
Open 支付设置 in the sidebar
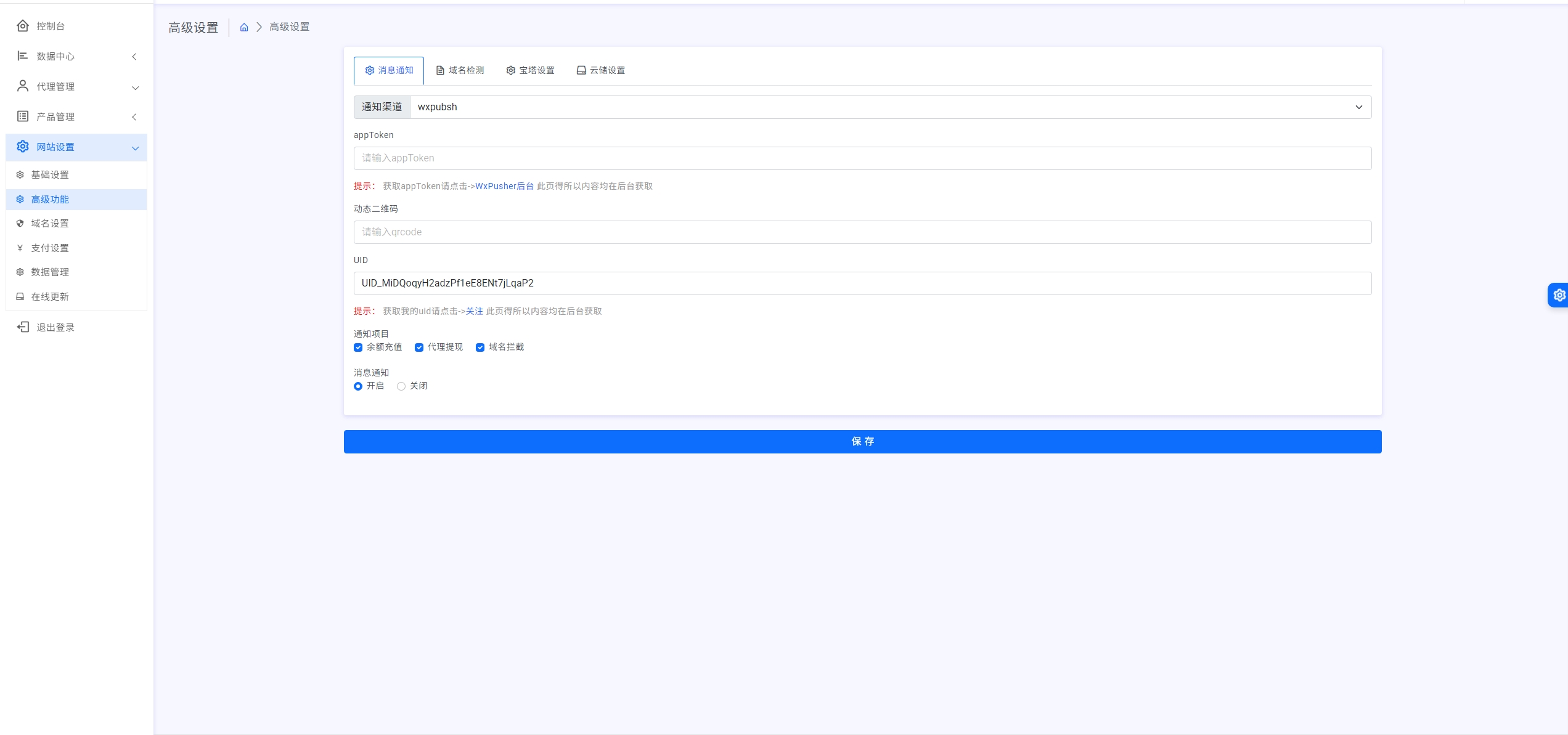[50, 248]
